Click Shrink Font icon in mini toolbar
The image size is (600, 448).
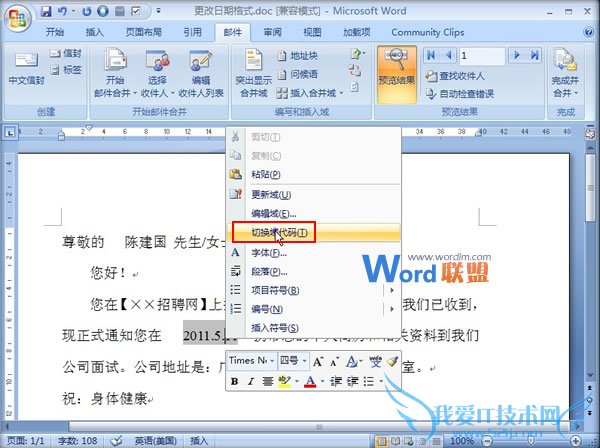(335, 361)
